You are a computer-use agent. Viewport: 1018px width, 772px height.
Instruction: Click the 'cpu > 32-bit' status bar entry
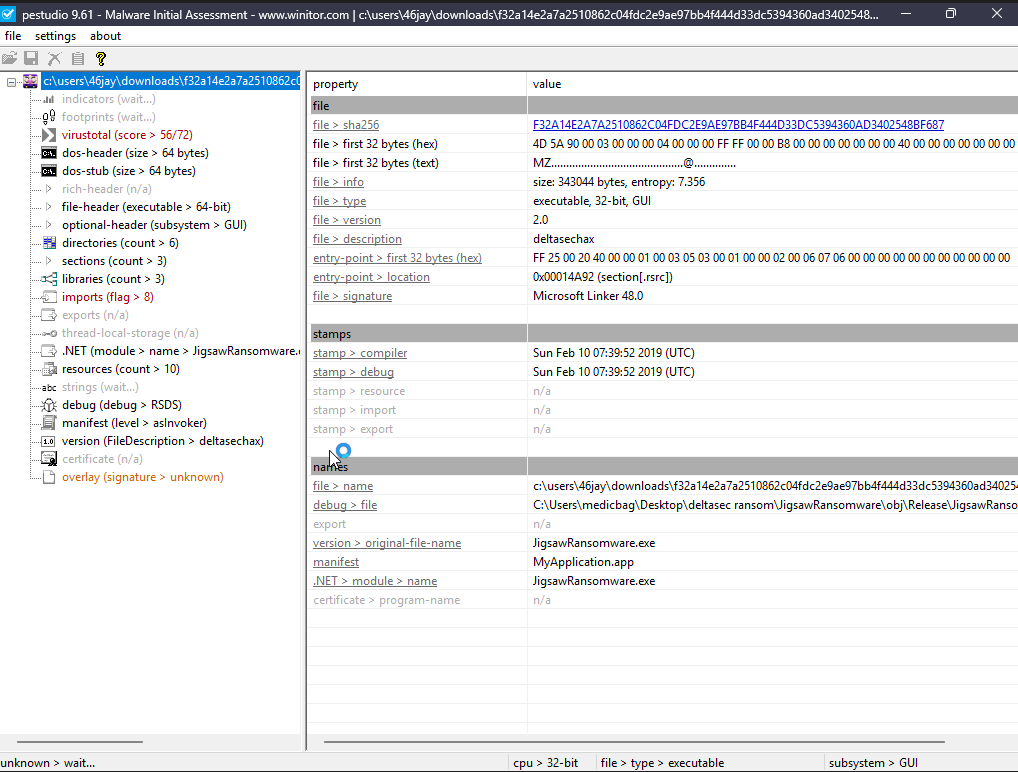coord(545,763)
